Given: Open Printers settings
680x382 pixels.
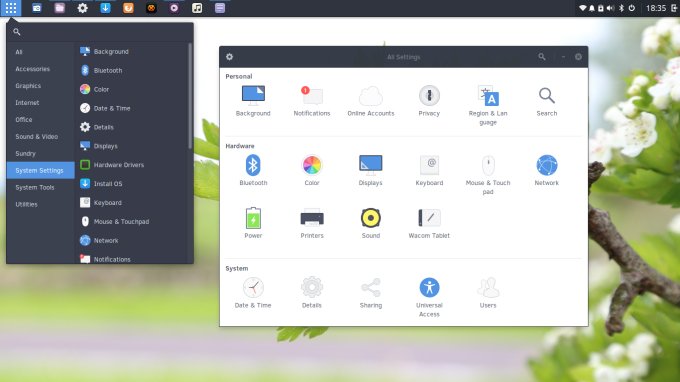Looking at the screenshot, I should 312,223.
